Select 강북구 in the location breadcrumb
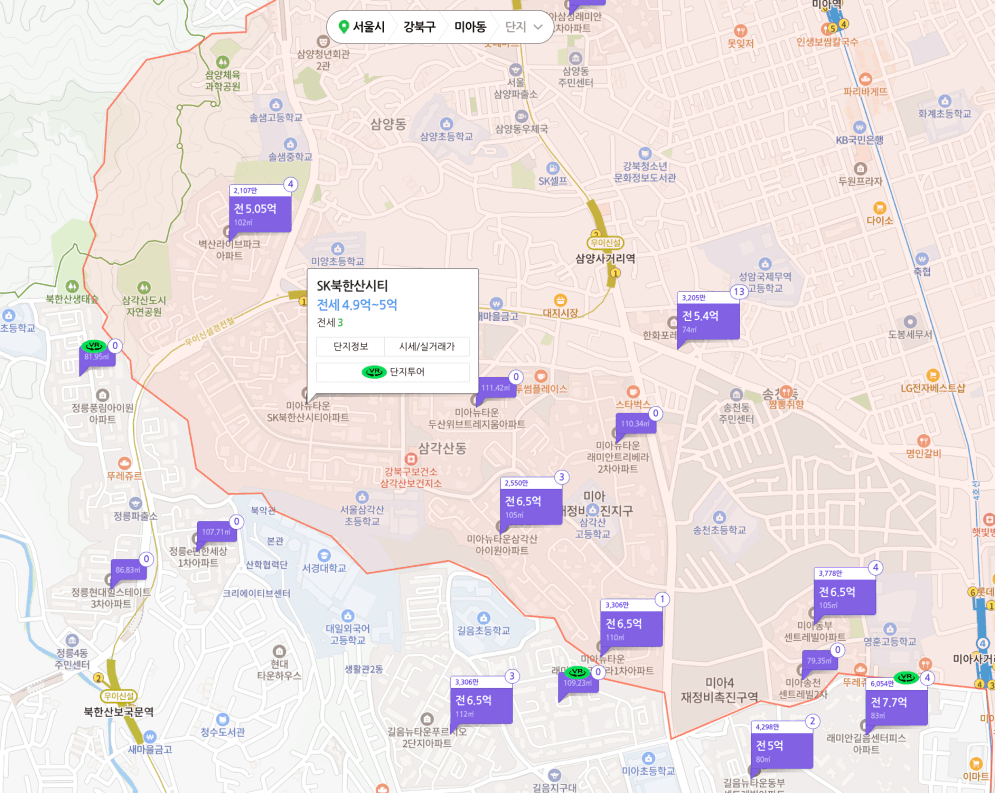Viewport: 995px width, 793px height. click(419, 27)
